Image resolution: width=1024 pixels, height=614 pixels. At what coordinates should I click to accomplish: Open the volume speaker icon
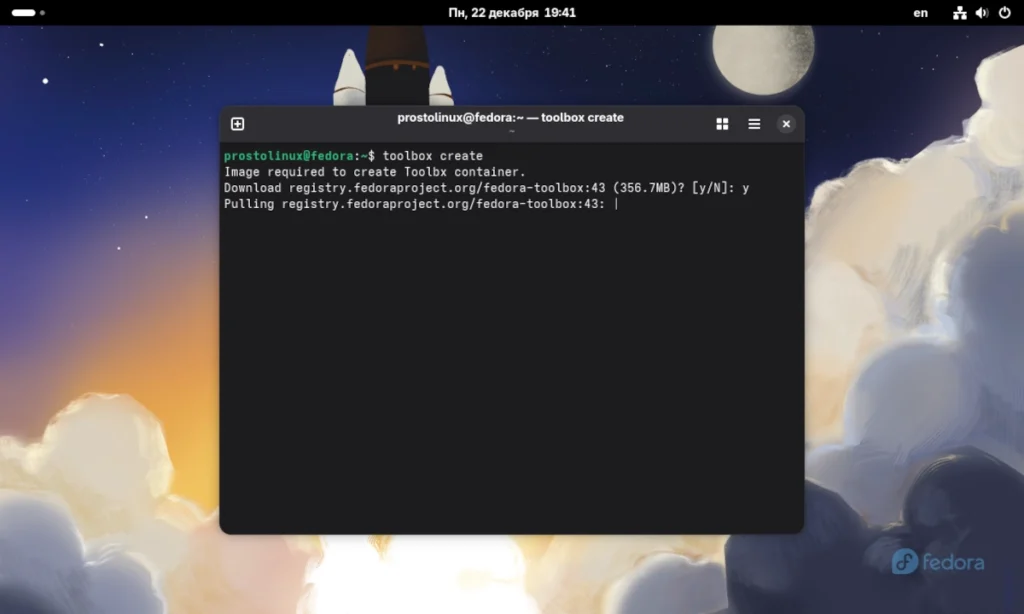tap(982, 12)
